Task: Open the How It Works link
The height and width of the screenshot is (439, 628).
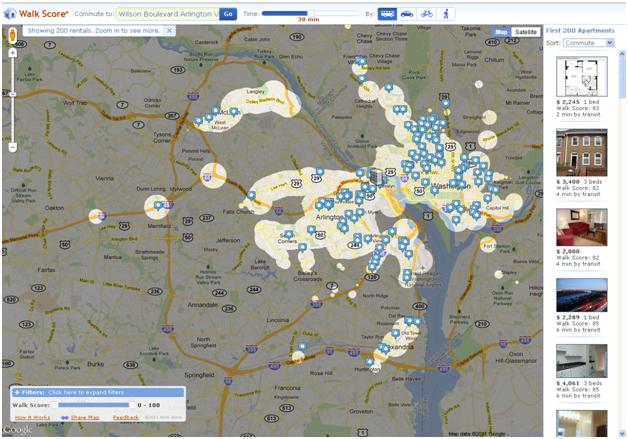Action: (x=32, y=417)
